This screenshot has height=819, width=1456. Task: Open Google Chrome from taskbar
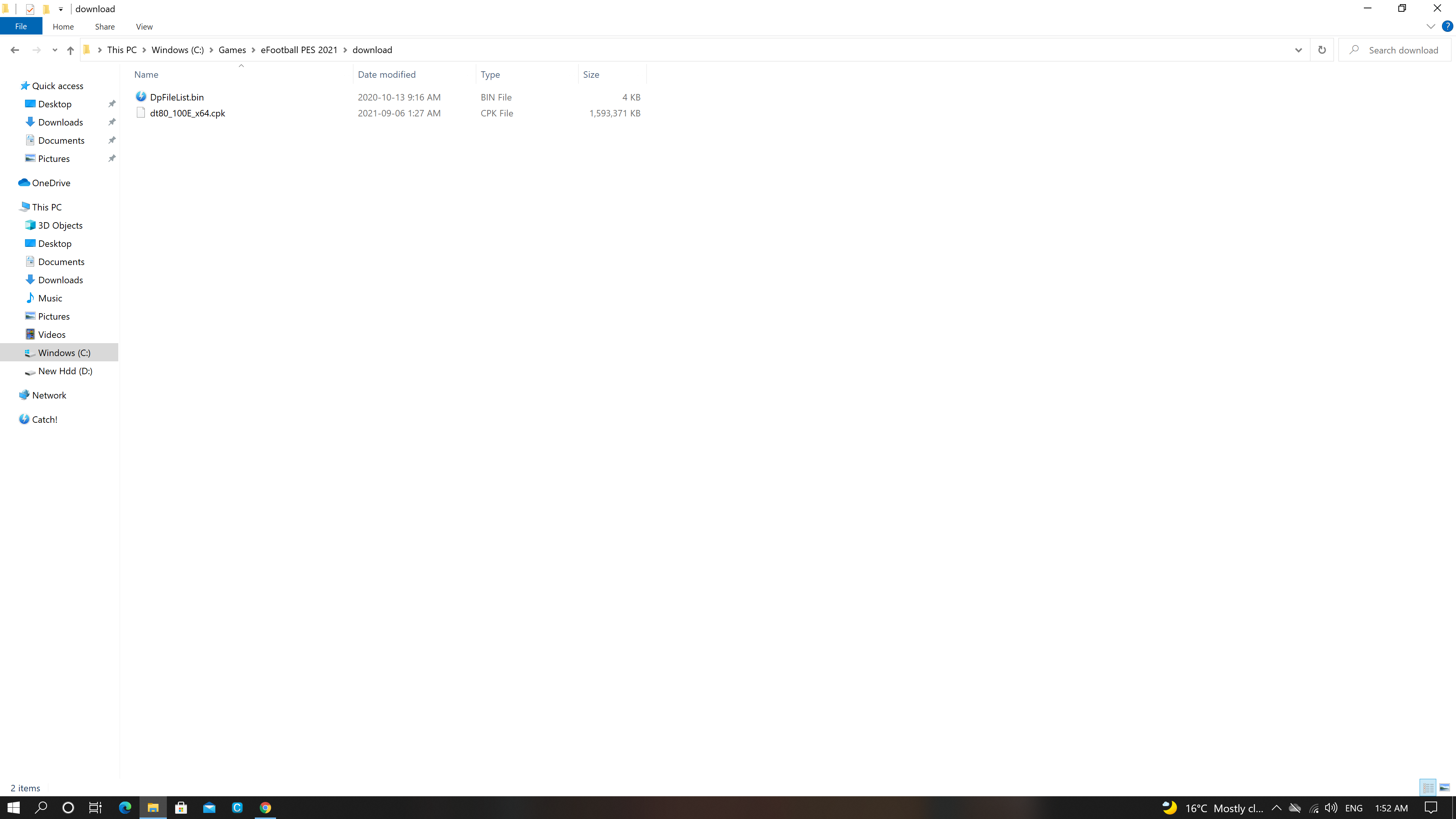265,808
